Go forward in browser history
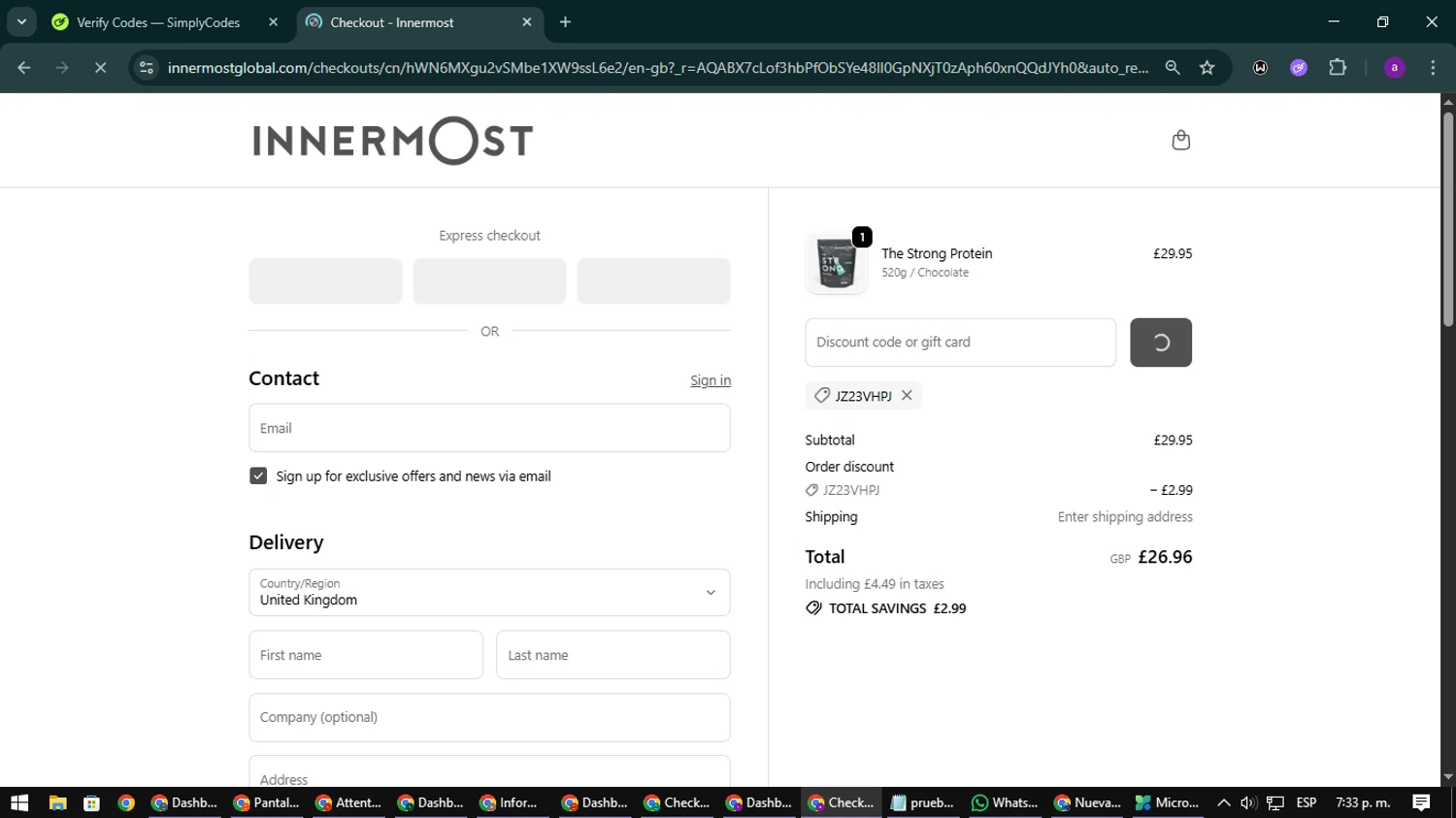Image resolution: width=1456 pixels, height=818 pixels. (62, 68)
